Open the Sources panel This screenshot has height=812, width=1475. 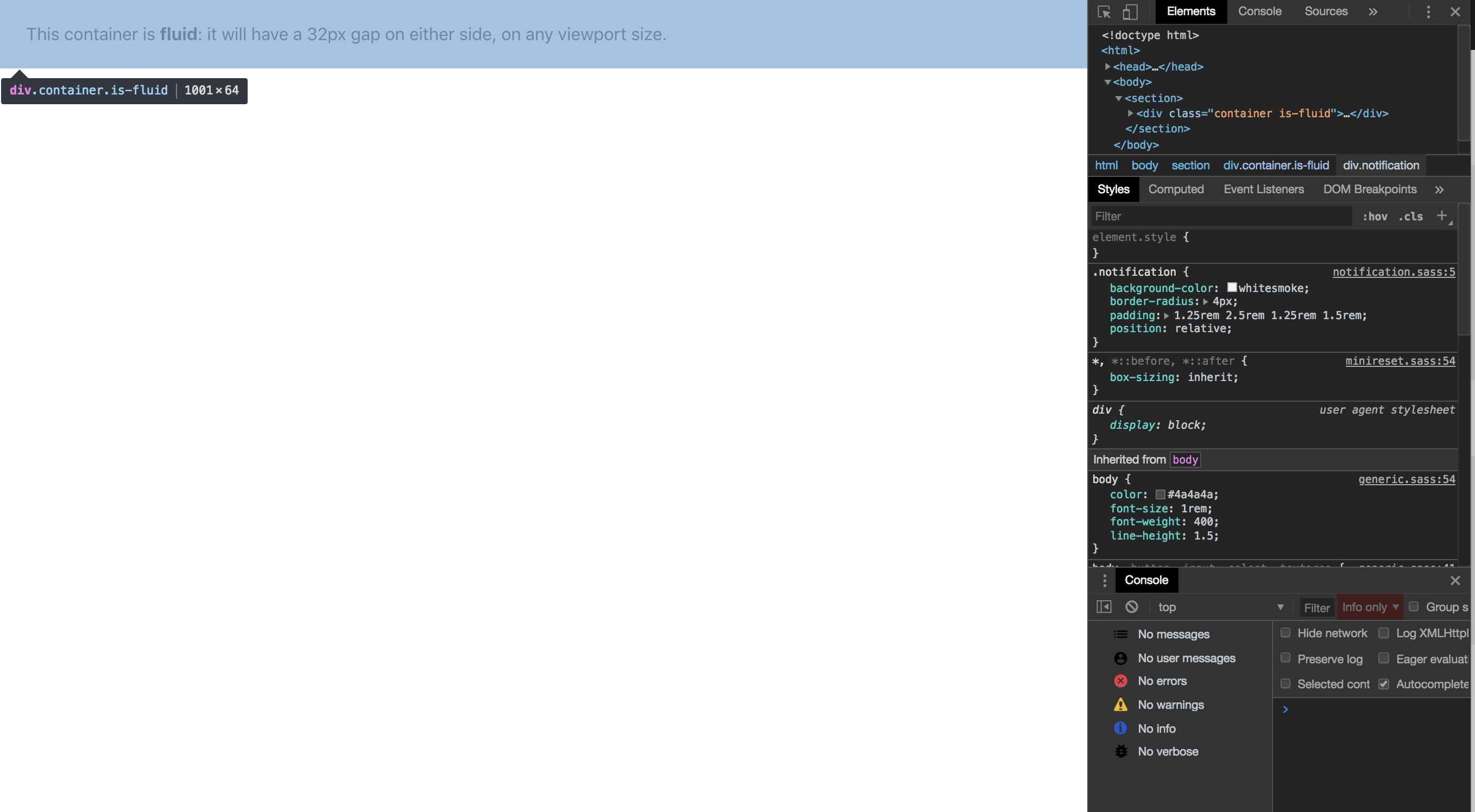[x=1326, y=11]
